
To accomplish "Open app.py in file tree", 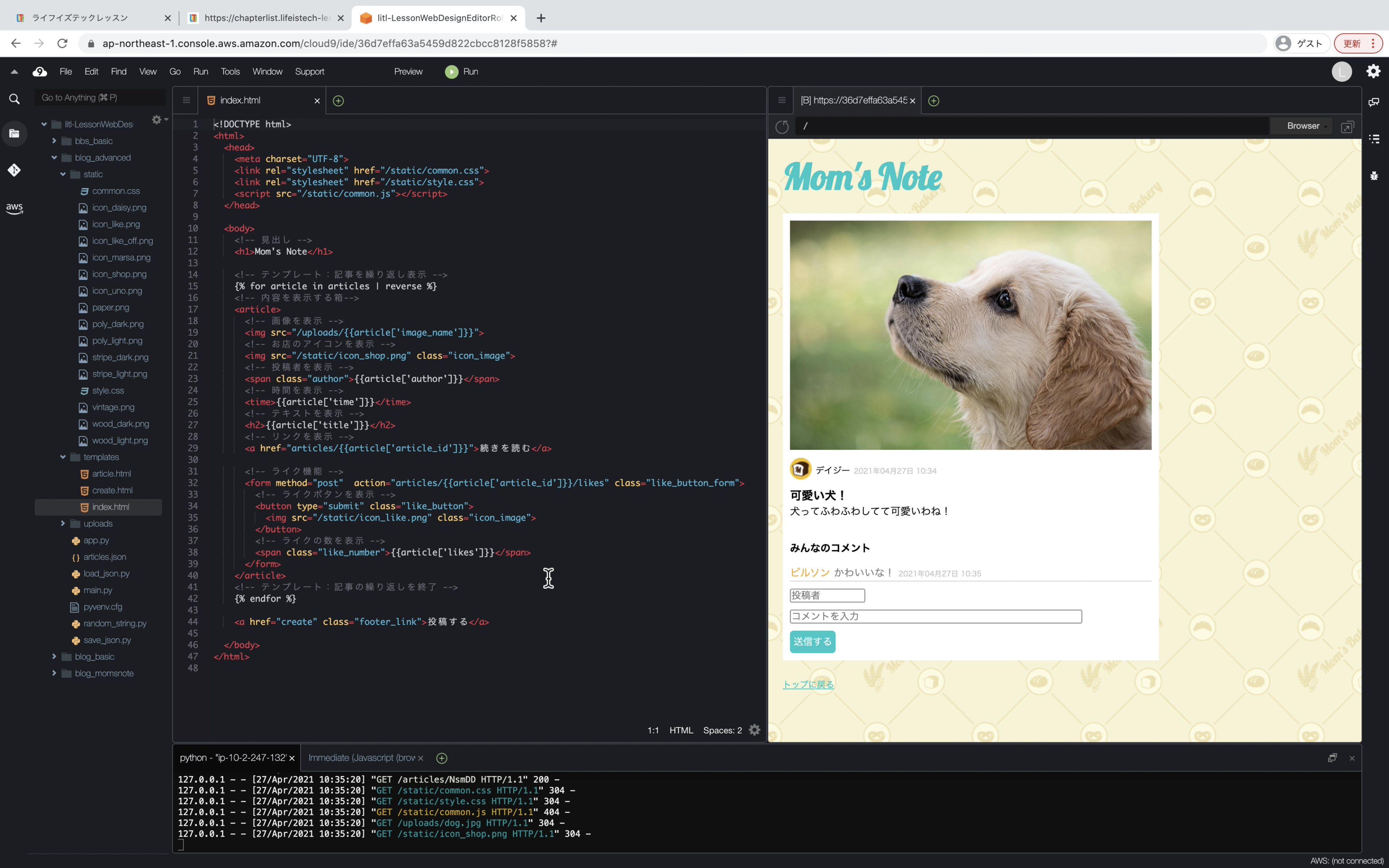I will (x=96, y=540).
